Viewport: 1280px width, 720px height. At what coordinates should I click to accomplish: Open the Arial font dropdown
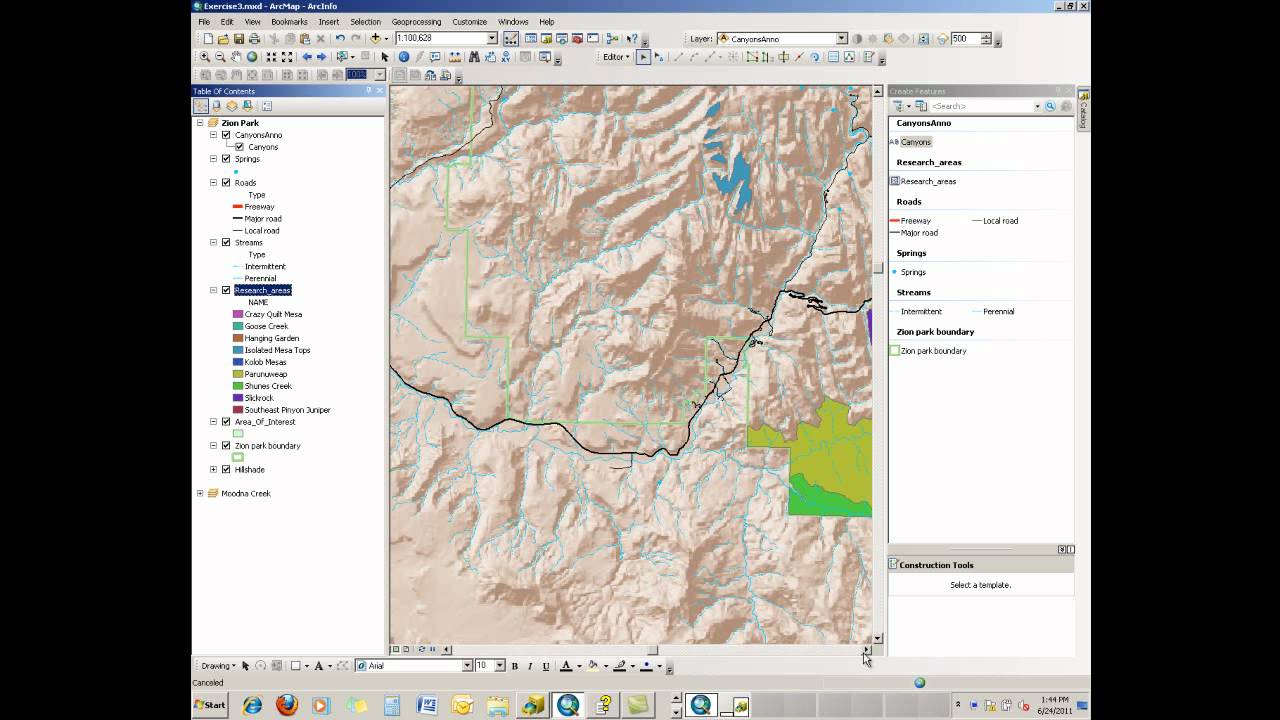467,666
